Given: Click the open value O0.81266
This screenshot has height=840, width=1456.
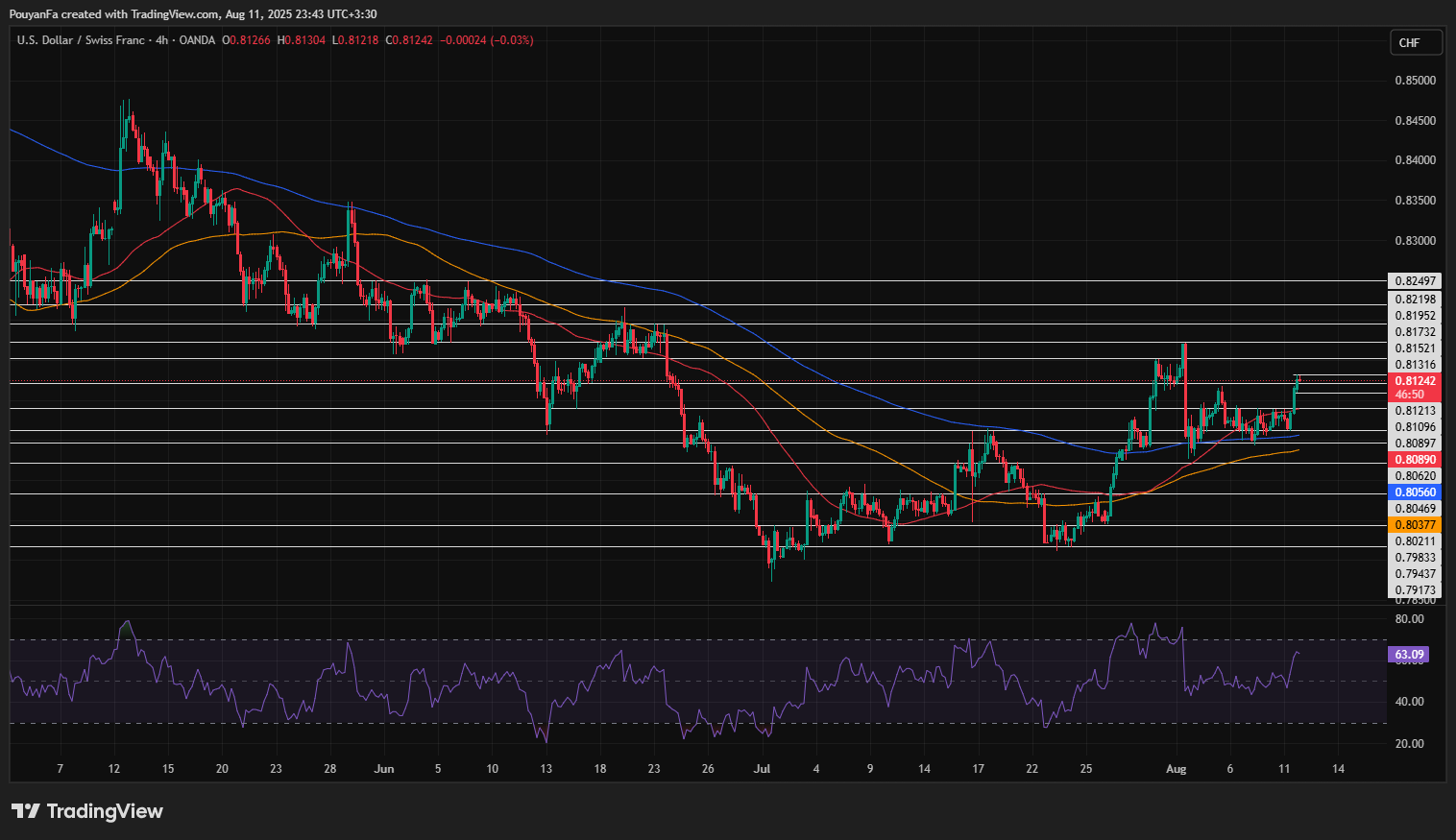Looking at the screenshot, I should click(247, 40).
